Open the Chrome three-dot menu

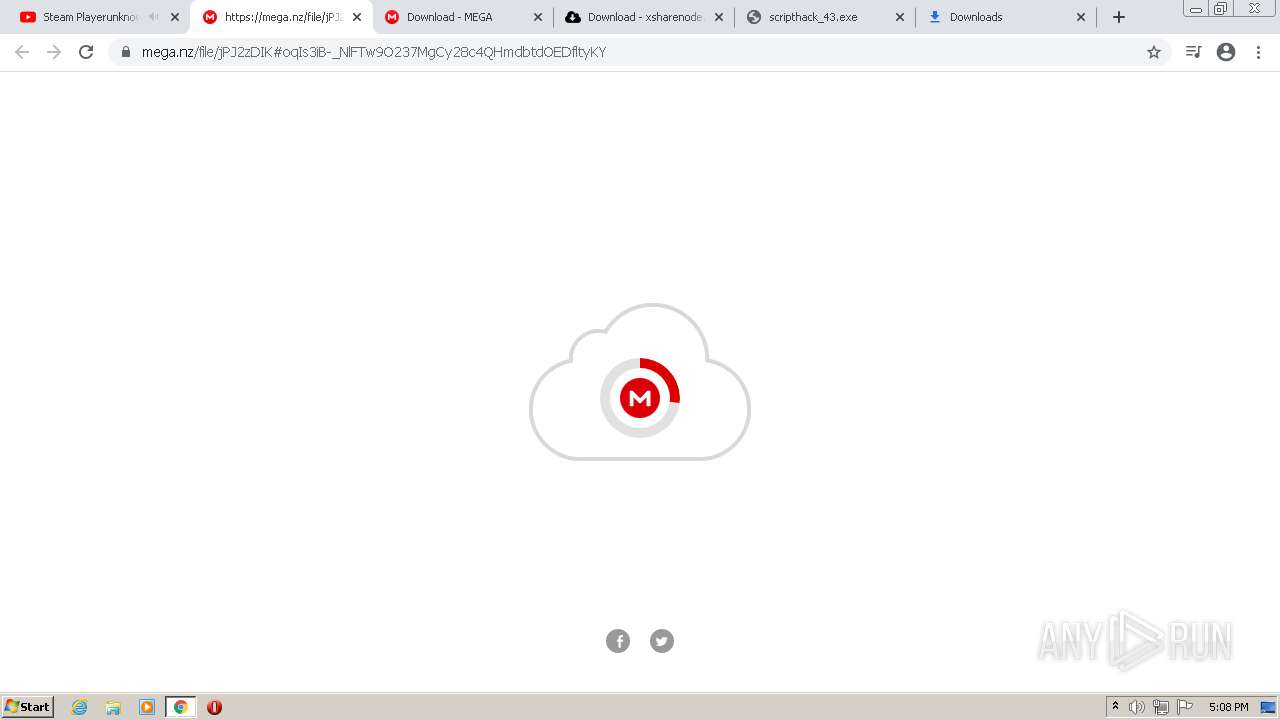[x=1259, y=52]
